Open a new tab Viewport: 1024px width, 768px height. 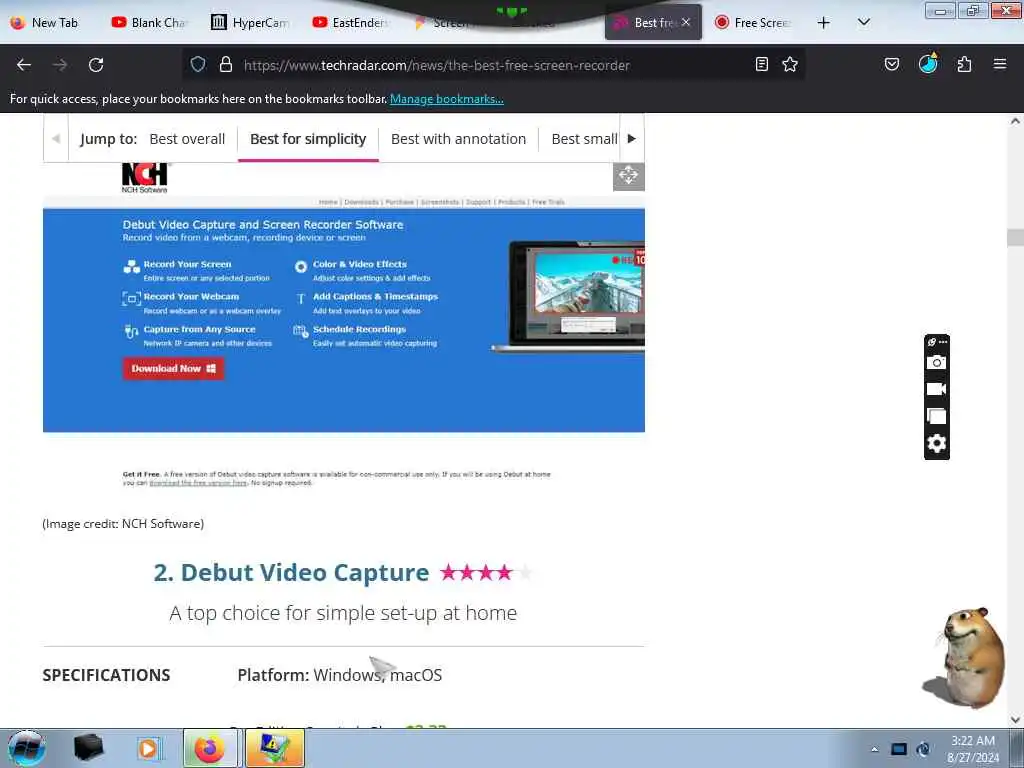(x=824, y=23)
